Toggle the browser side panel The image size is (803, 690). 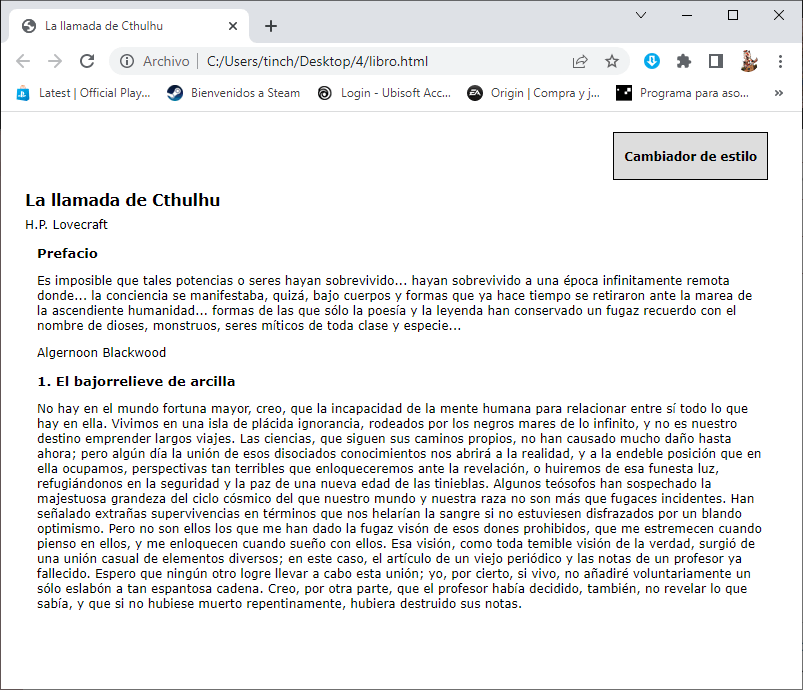pyautogui.click(x=715, y=61)
